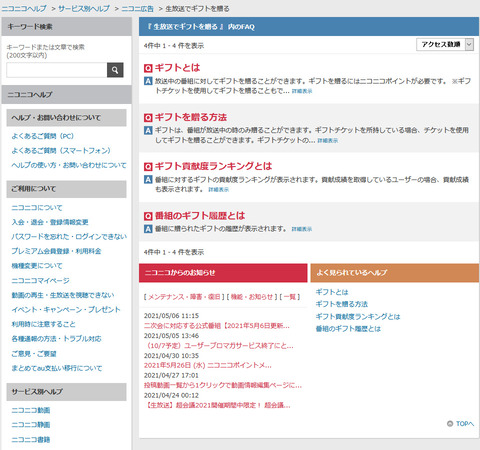Click the A icon under 番組のギフト履歴とは
Viewport: 480px width, 450px height.
(148, 229)
